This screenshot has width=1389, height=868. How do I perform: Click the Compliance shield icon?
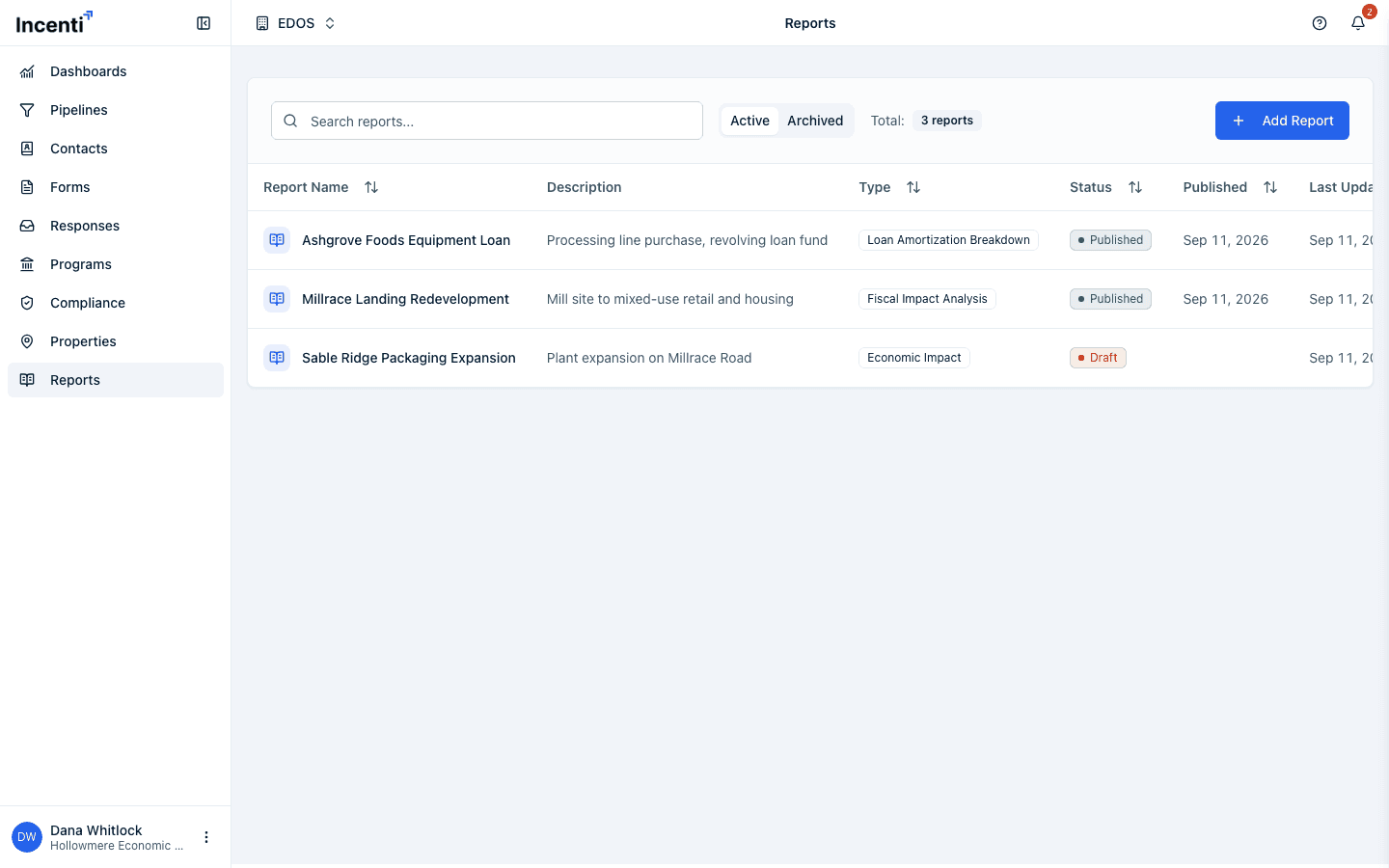click(27, 303)
